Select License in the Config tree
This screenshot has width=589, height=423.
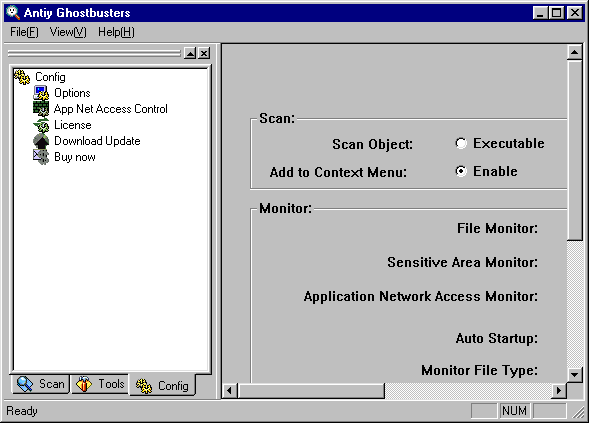tap(72, 125)
